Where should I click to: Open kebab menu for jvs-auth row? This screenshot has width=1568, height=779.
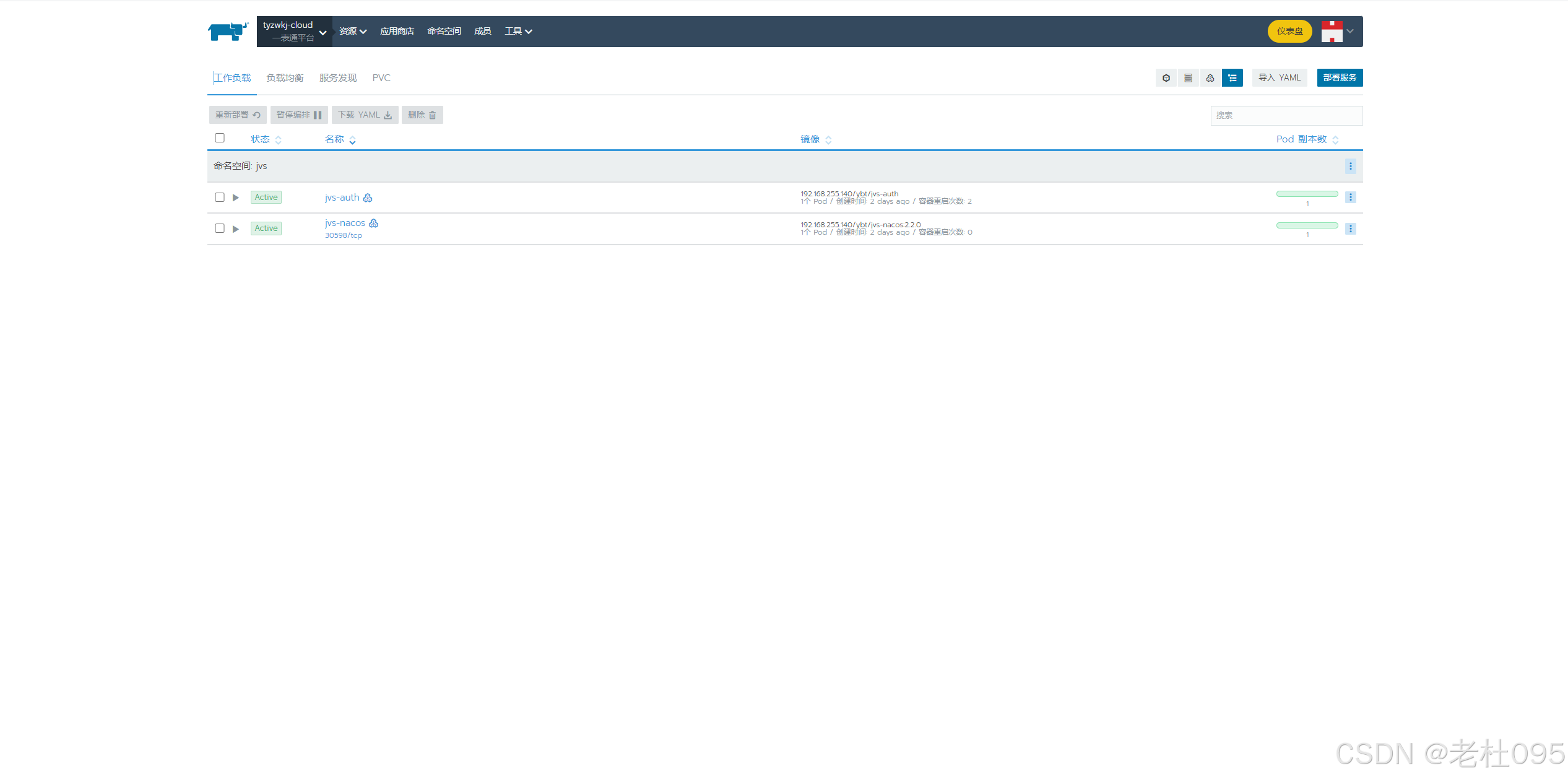[1350, 198]
